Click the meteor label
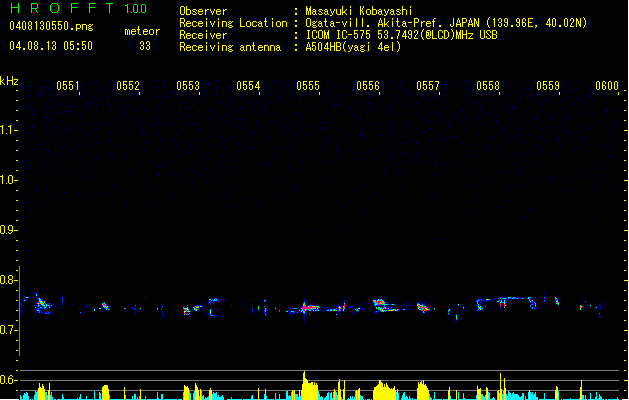The width and height of the screenshot is (629, 400). click(x=142, y=31)
